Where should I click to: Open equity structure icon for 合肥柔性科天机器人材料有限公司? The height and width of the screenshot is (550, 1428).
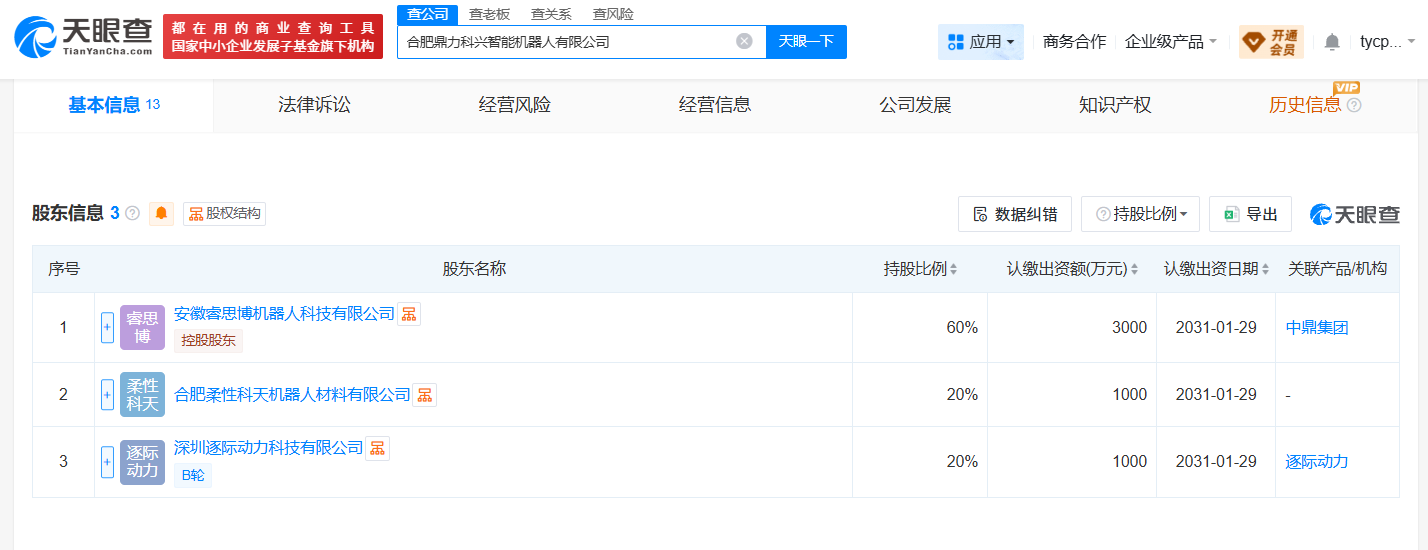pos(424,395)
